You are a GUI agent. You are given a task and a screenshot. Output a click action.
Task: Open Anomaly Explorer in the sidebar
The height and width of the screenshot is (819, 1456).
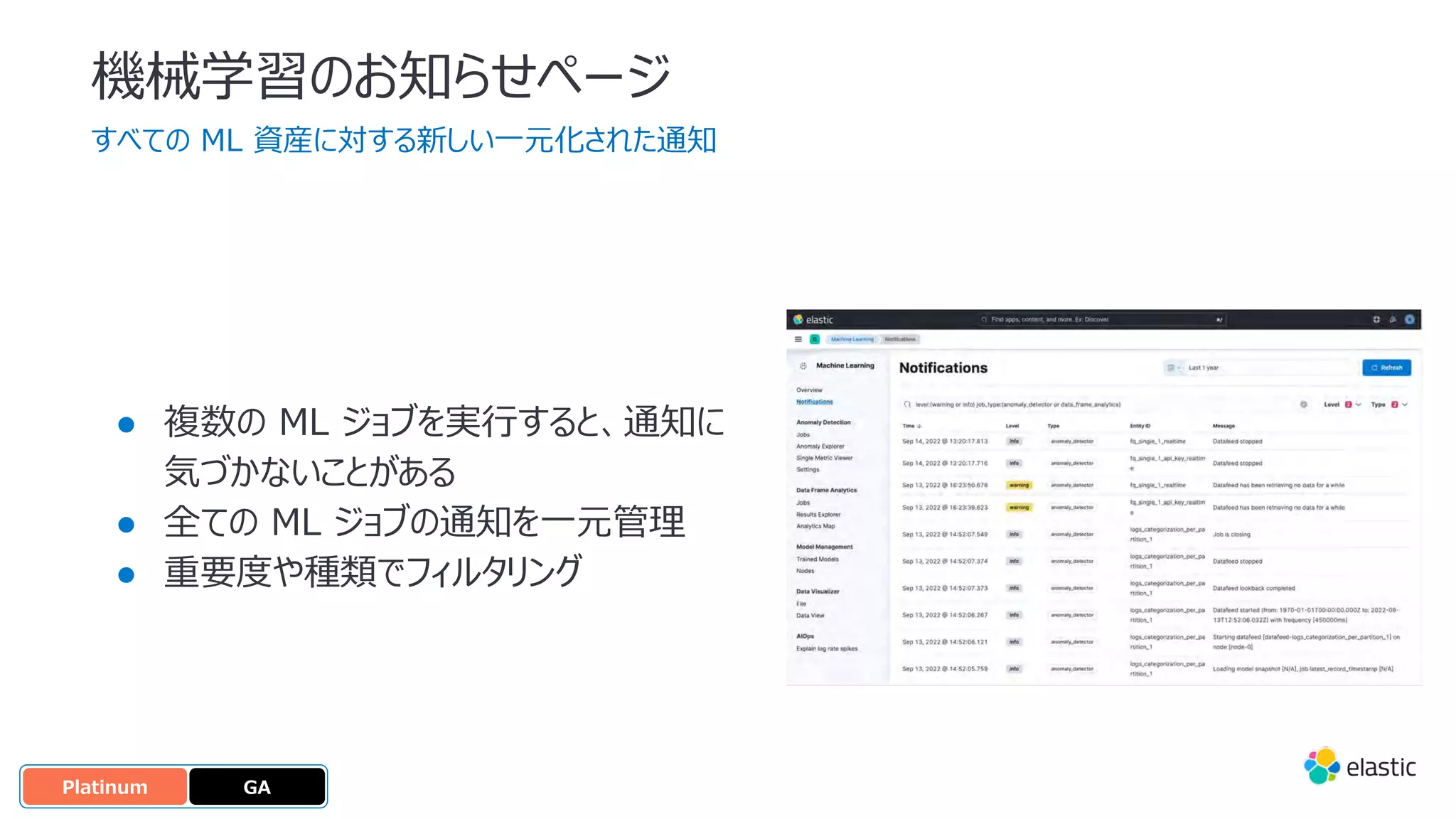(x=820, y=446)
